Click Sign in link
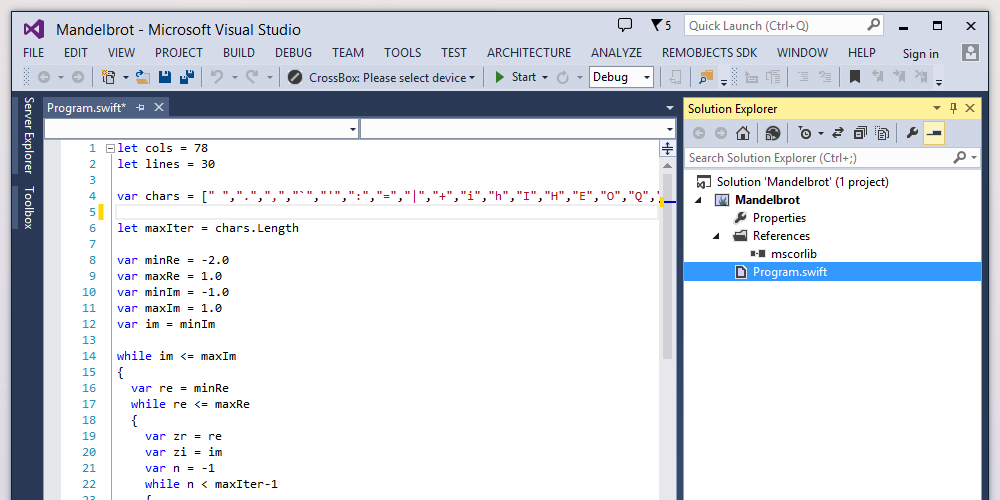 click(920, 54)
